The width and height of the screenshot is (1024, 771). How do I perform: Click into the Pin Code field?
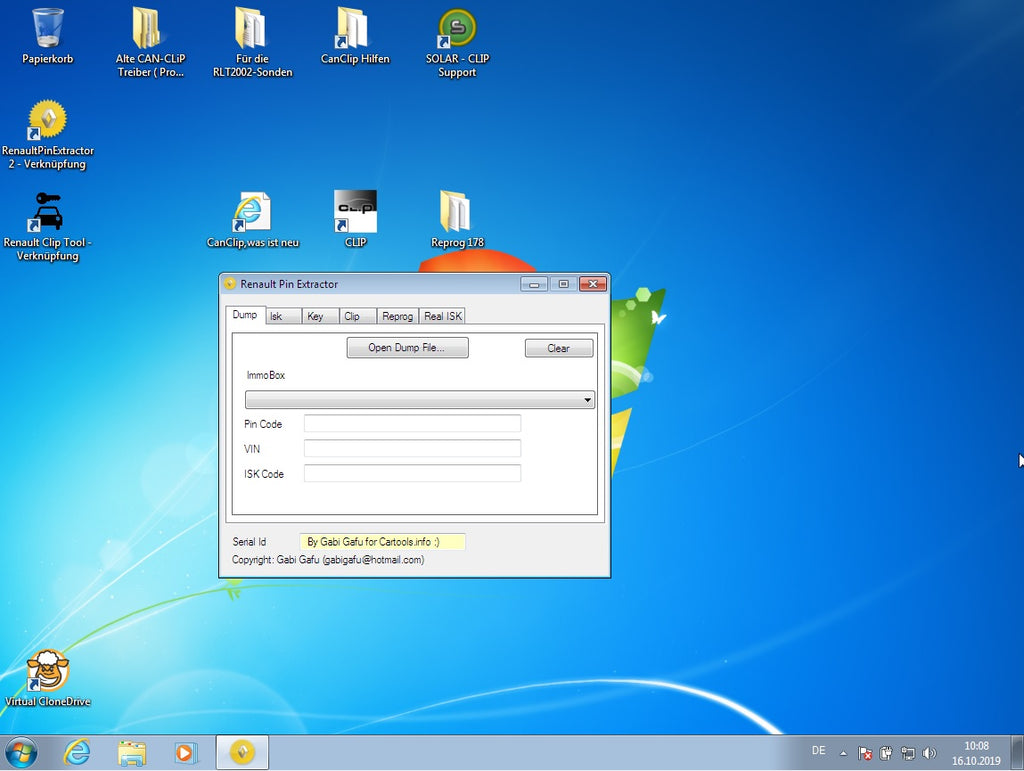412,424
